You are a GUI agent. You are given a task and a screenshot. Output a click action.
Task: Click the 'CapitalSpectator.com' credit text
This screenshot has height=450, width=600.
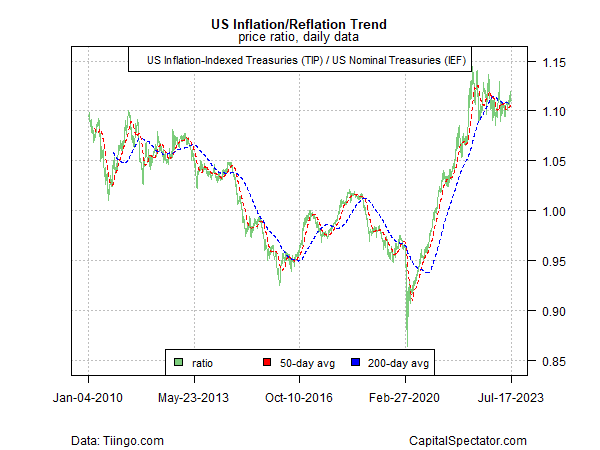tap(468, 441)
